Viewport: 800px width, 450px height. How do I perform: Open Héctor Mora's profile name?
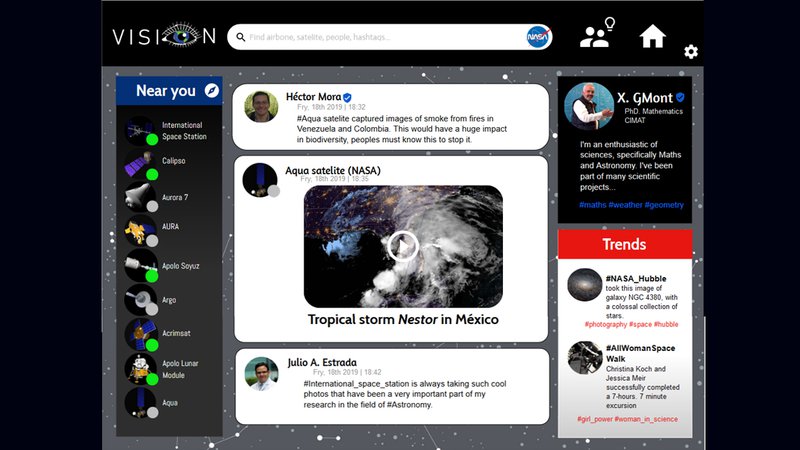313,97
